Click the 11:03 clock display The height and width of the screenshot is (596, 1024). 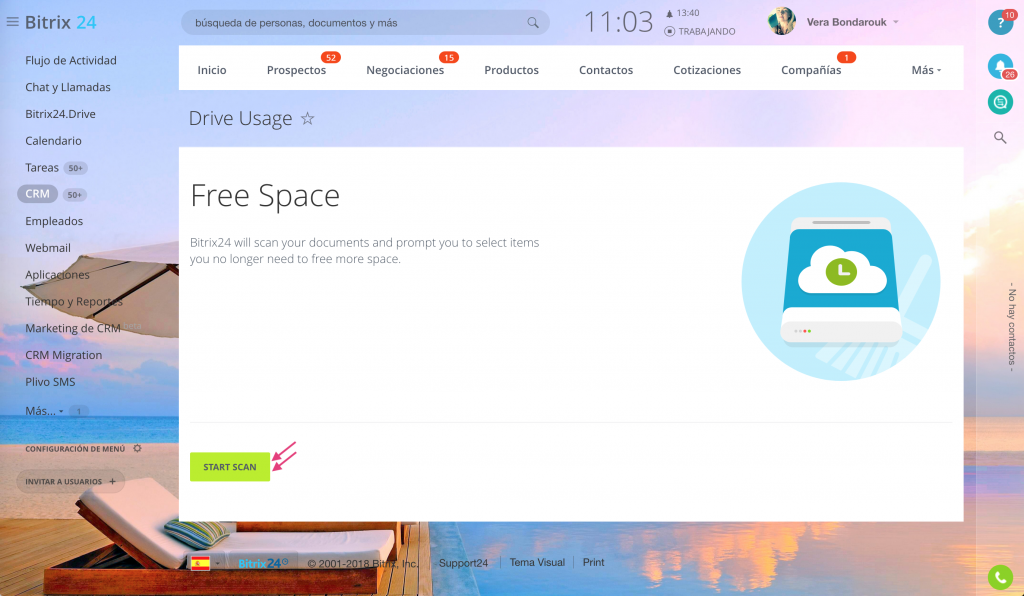[618, 22]
